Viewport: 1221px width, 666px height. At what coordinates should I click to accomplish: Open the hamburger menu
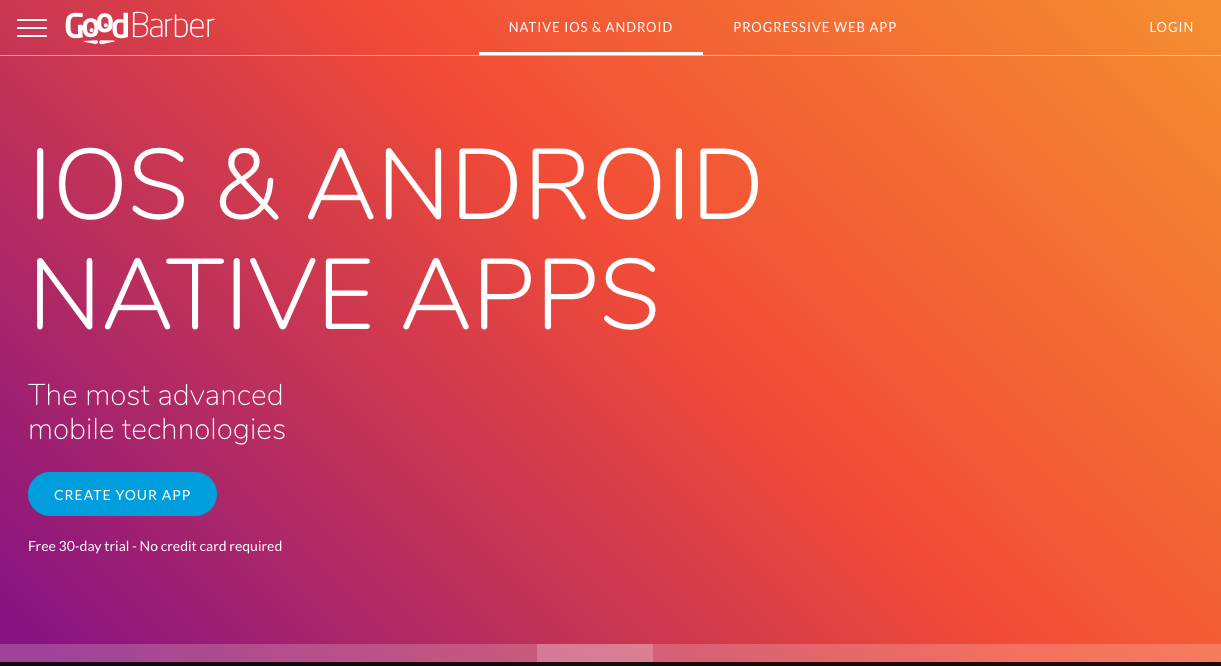click(x=32, y=28)
